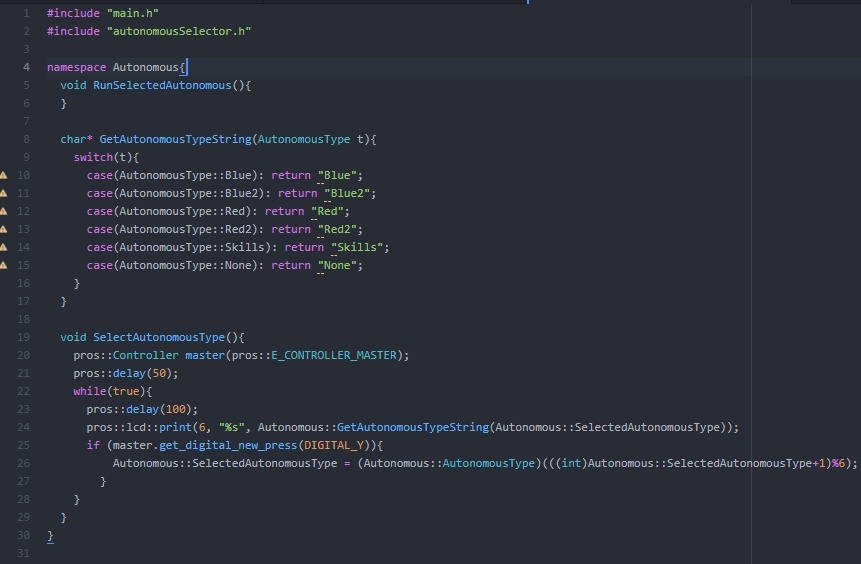This screenshot has height=564, width=861.
Task: Click the char* return type on line 8
Action: [76, 139]
